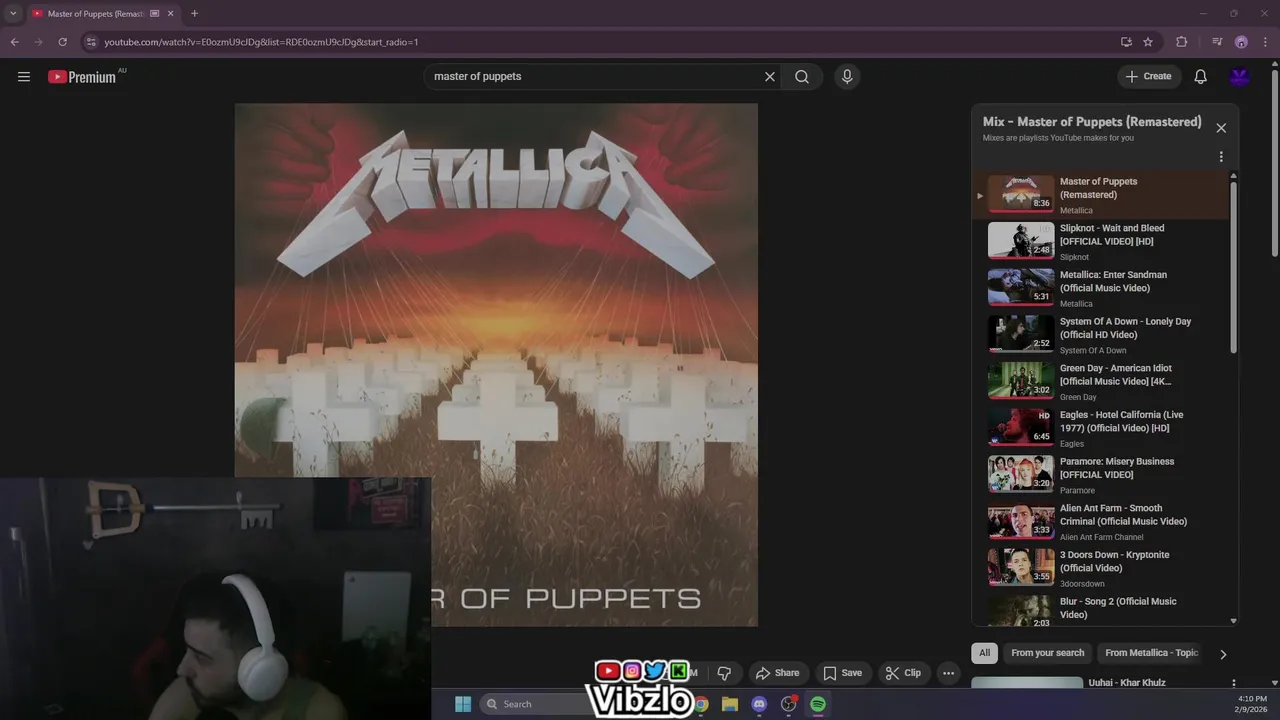Select the From Metallica - Topic chip
This screenshot has width=1280, height=720.
point(1151,653)
